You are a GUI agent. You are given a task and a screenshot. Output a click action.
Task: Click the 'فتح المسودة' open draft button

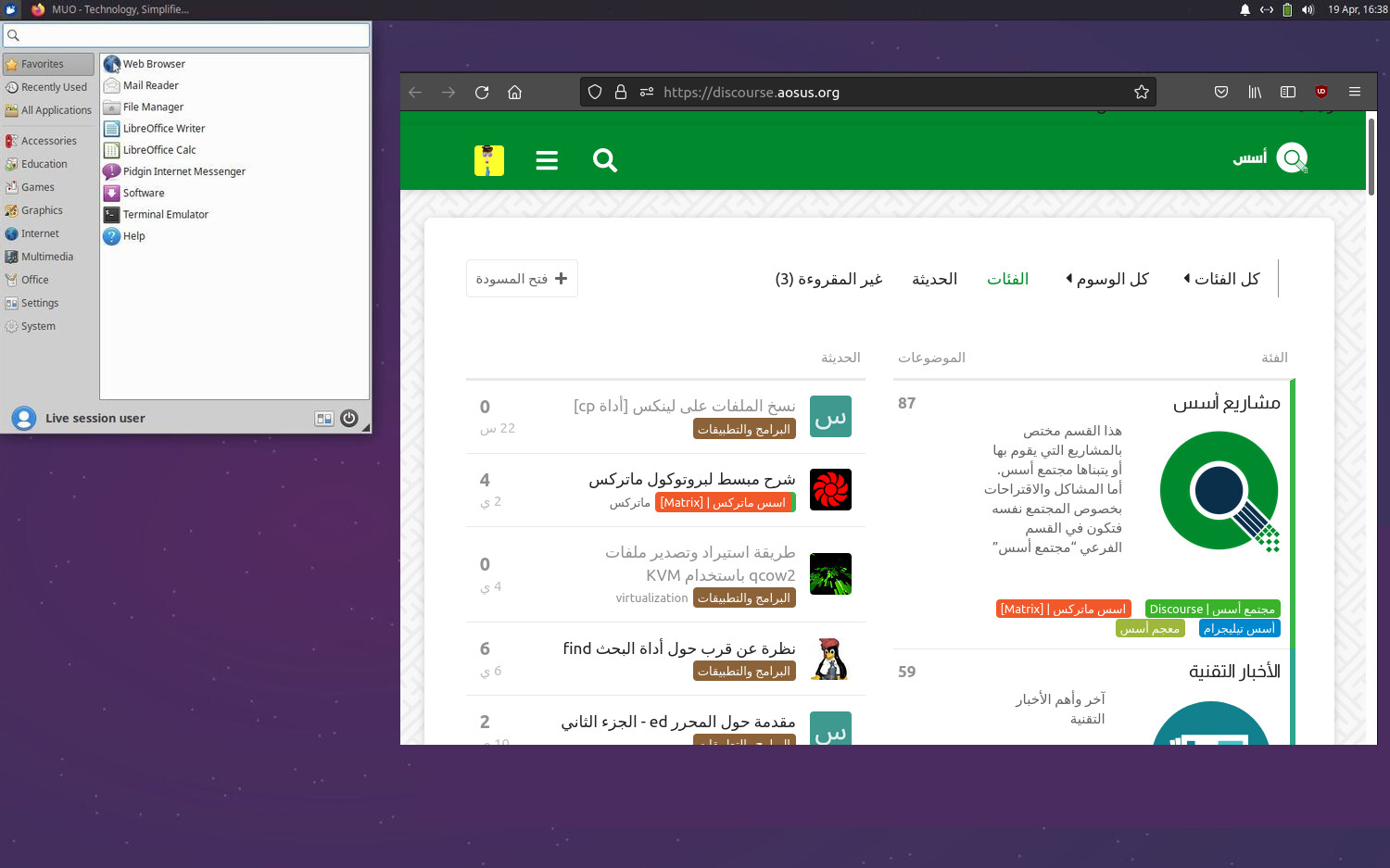[522, 279]
